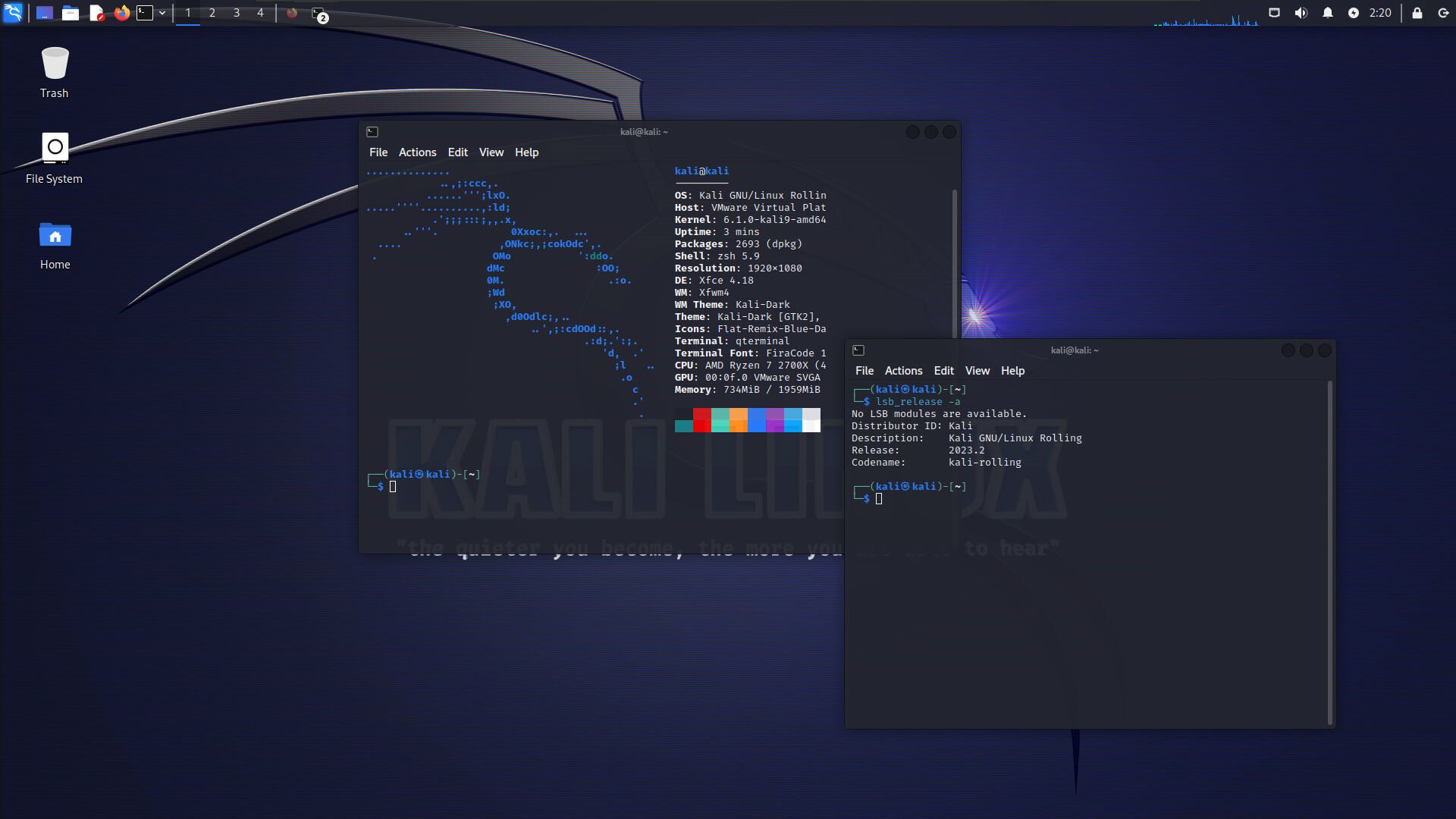Click the terminal emulator icon in taskbar
Viewport: 1456px width, 819px height.
coord(144,12)
